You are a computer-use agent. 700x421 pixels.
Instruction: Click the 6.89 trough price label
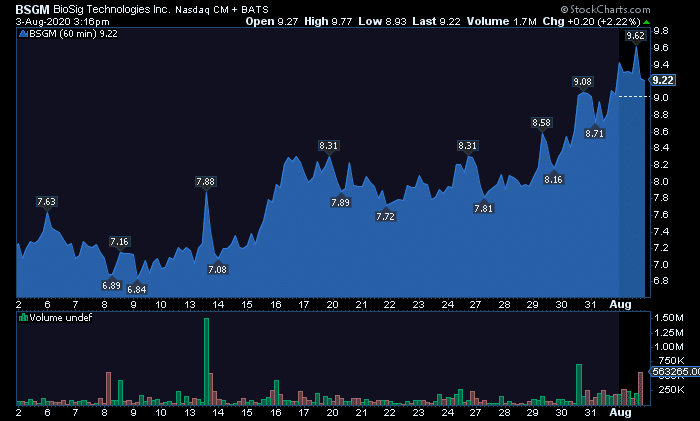[x=111, y=286]
